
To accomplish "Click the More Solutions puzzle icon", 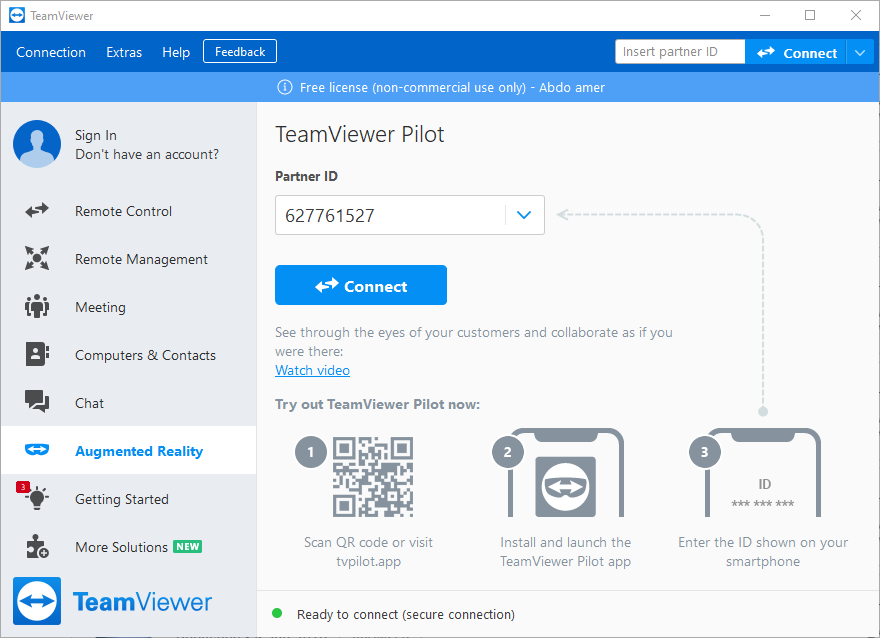I will click(37, 546).
